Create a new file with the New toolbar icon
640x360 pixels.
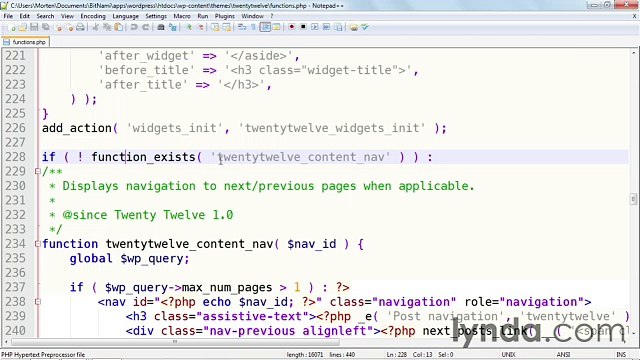[x=11, y=27]
